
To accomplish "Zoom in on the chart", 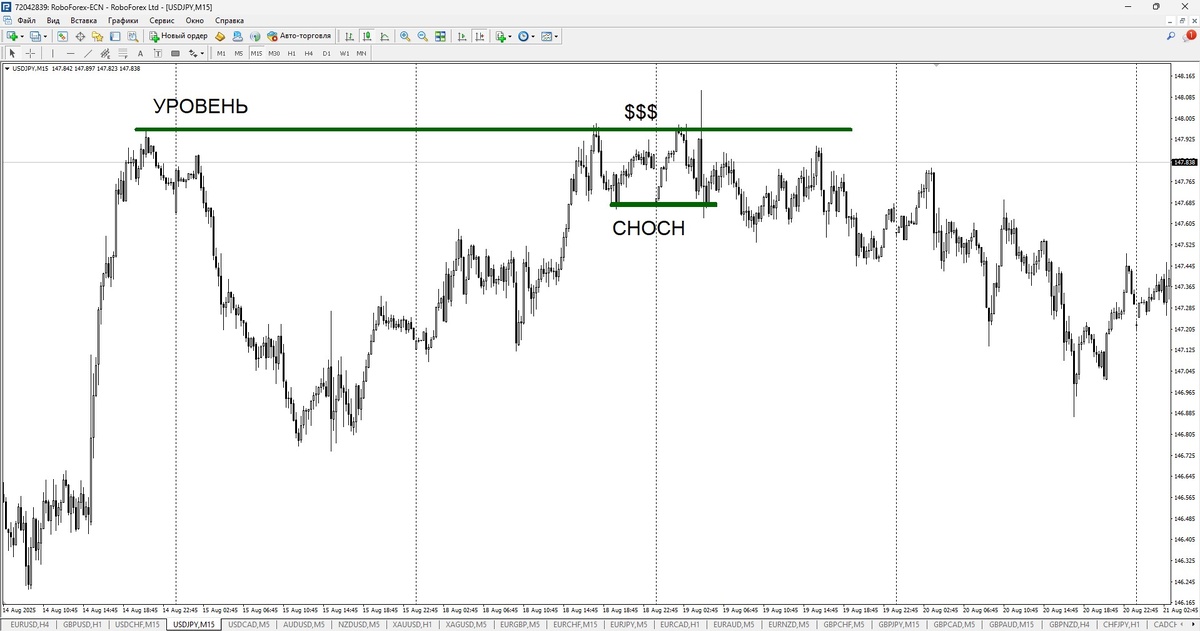I will (x=405, y=36).
